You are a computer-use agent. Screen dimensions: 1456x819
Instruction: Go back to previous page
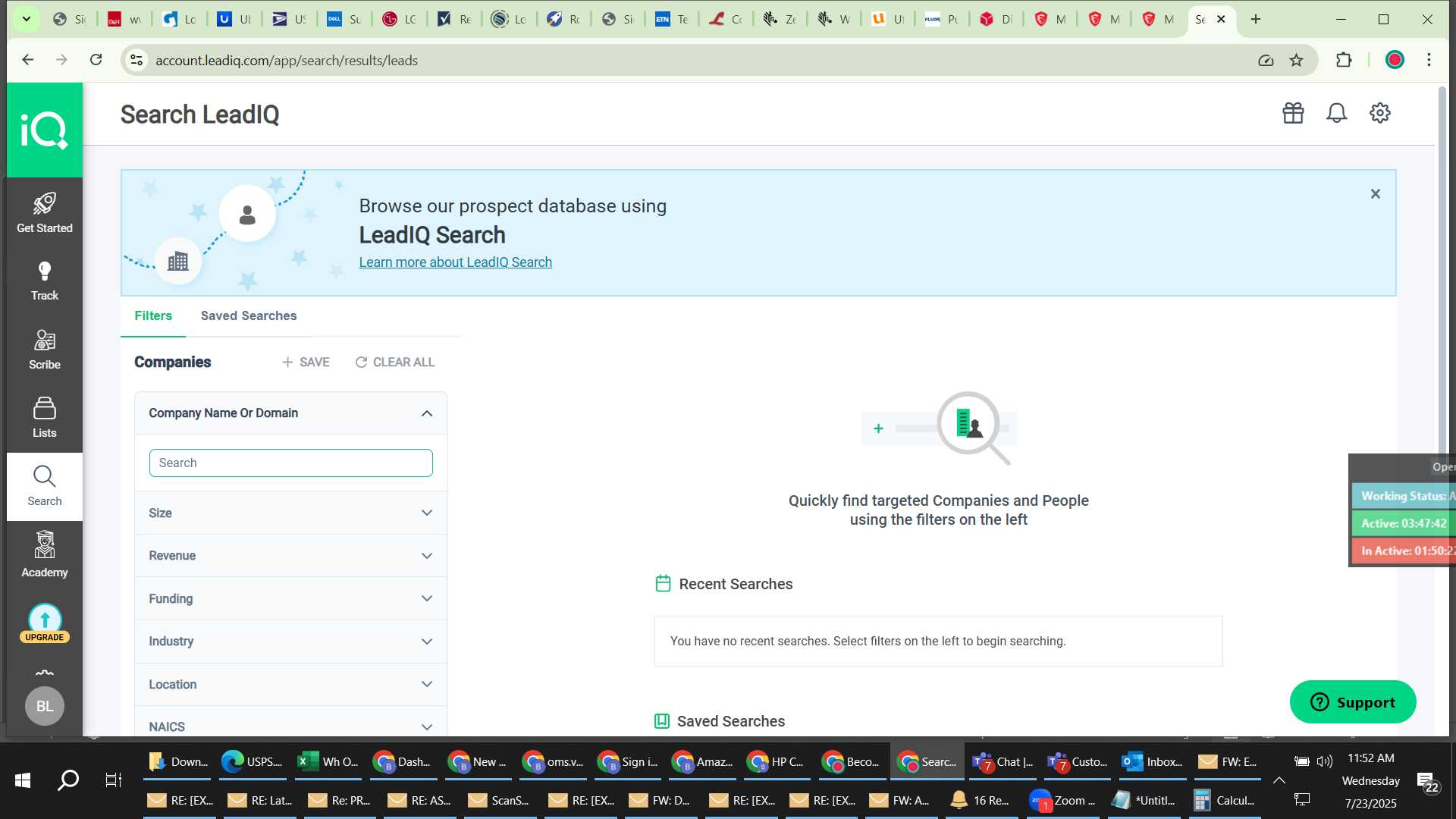pos(28,60)
